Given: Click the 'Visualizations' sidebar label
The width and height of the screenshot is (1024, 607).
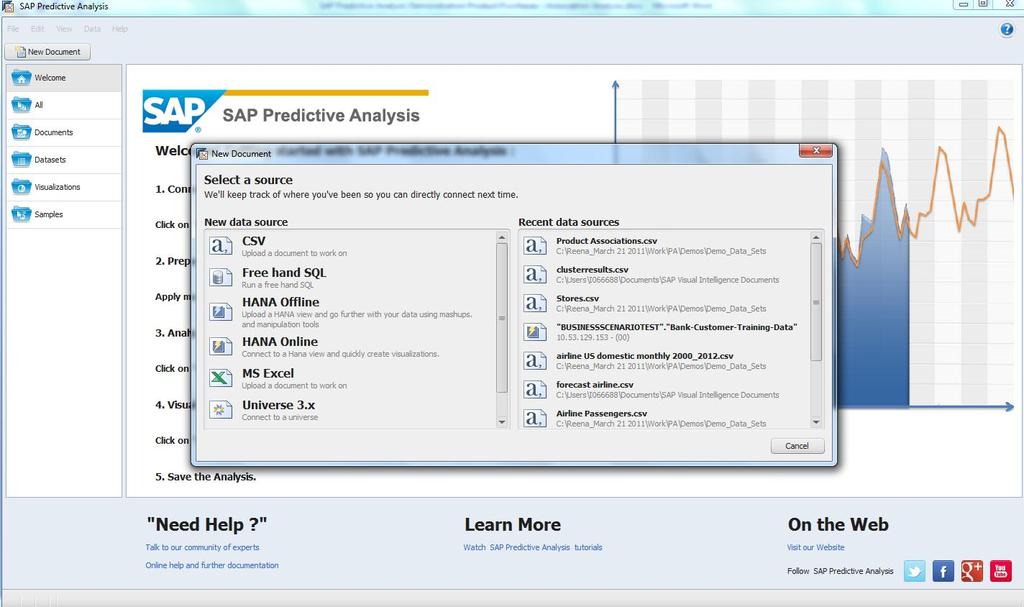Looking at the screenshot, I should pos(57,187).
